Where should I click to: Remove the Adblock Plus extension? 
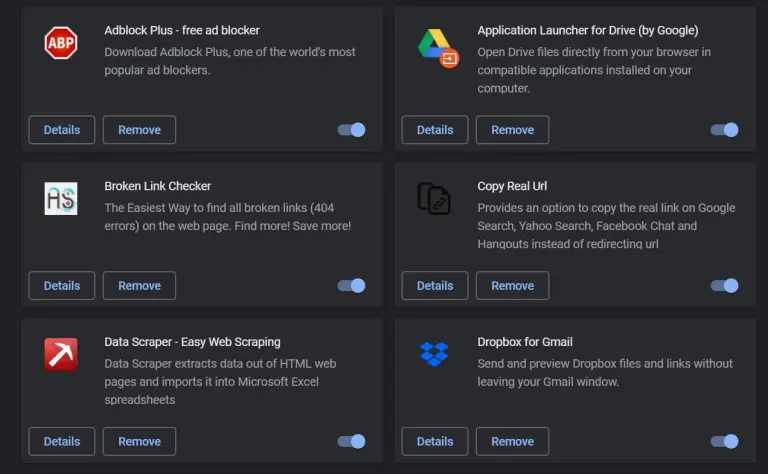(139, 130)
